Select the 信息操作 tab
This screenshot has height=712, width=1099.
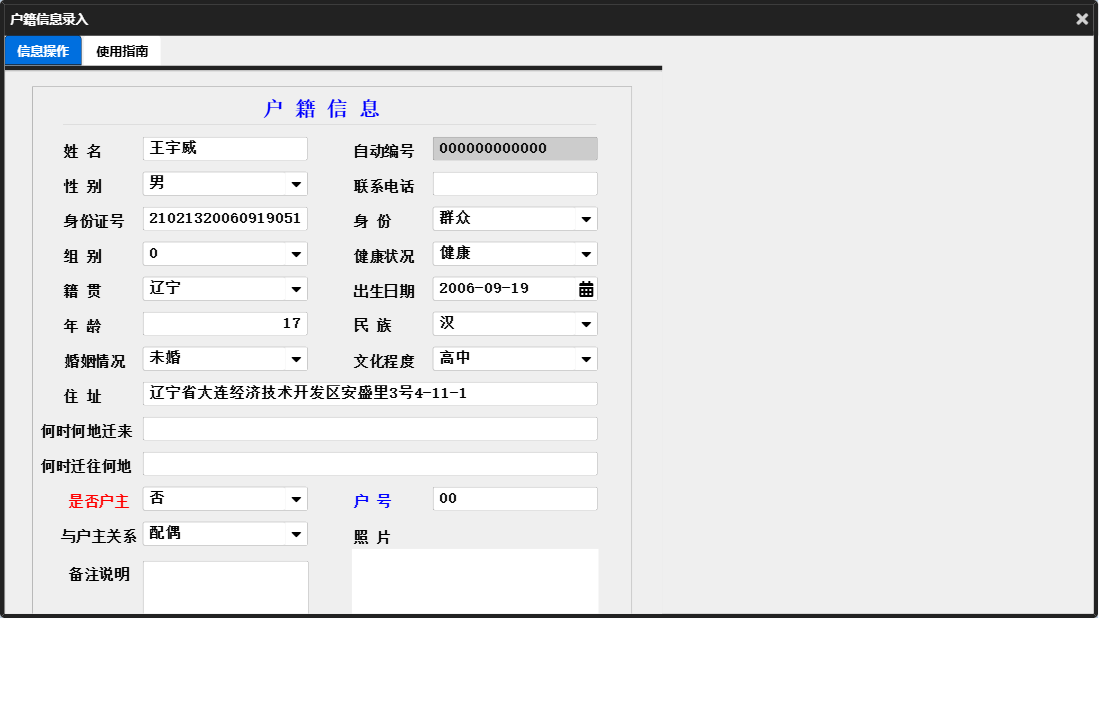tap(42, 50)
